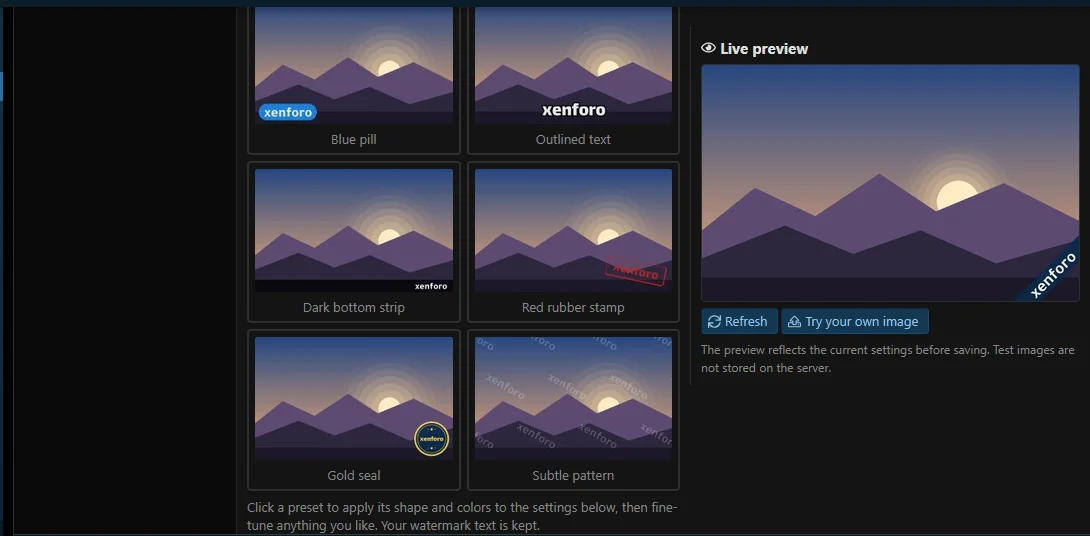
Task: Click the upload icon on Try your own image
Action: [x=795, y=322]
